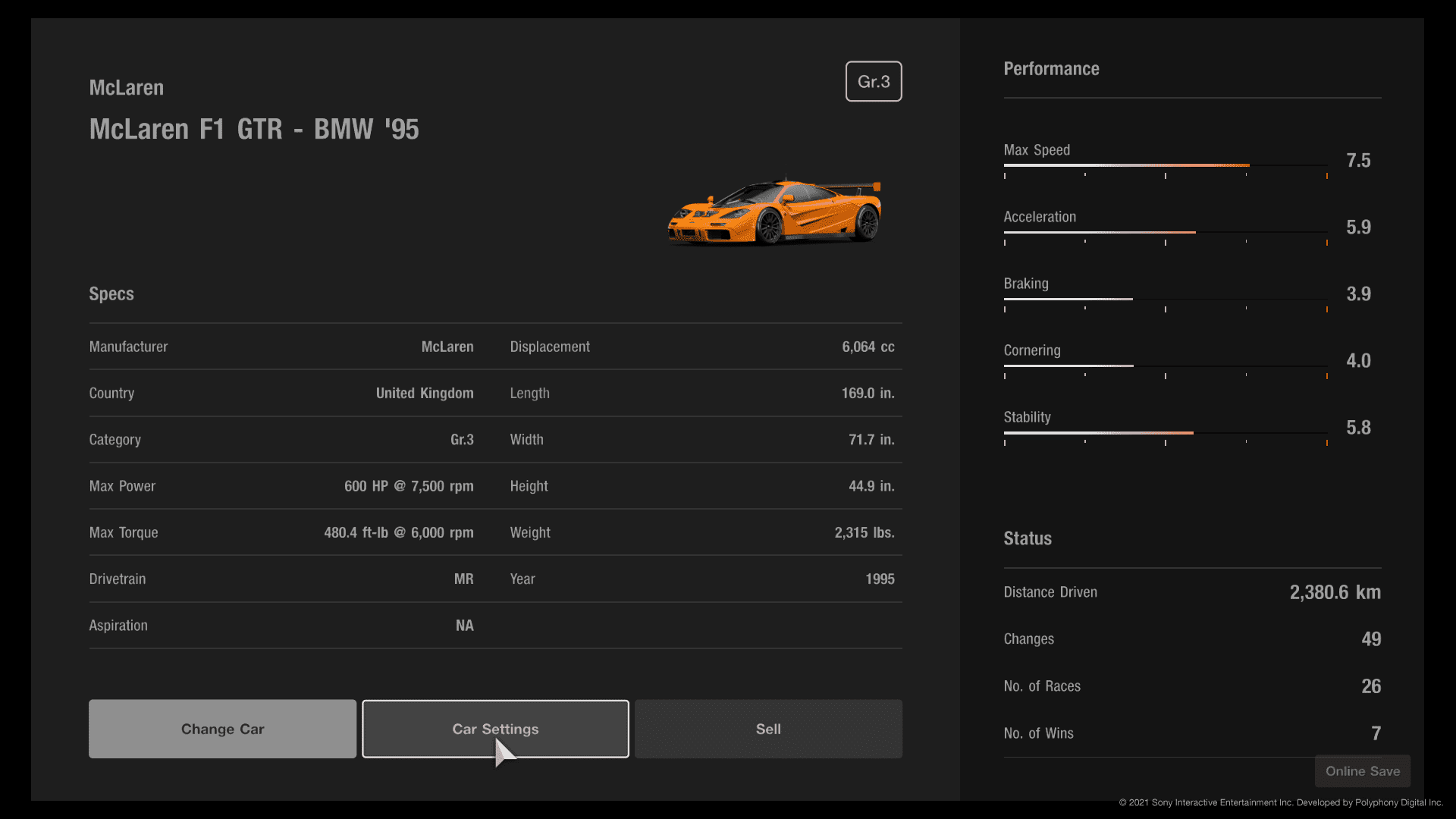Open Car Settings
This screenshot has width=1456, height=819.
tap(495, 729)
